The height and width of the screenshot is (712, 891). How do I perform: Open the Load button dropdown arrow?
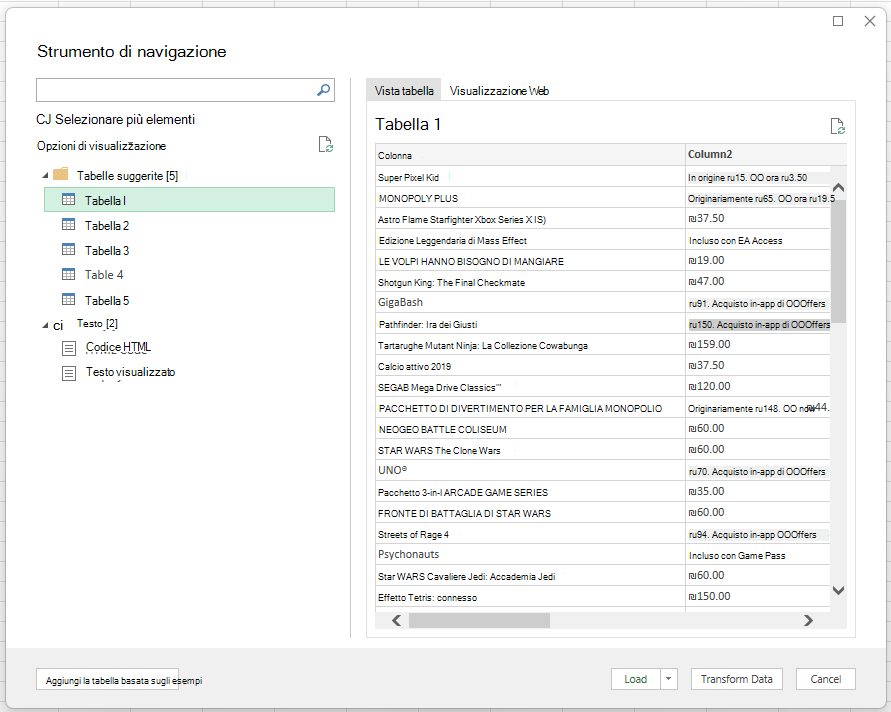pos(669,679)
